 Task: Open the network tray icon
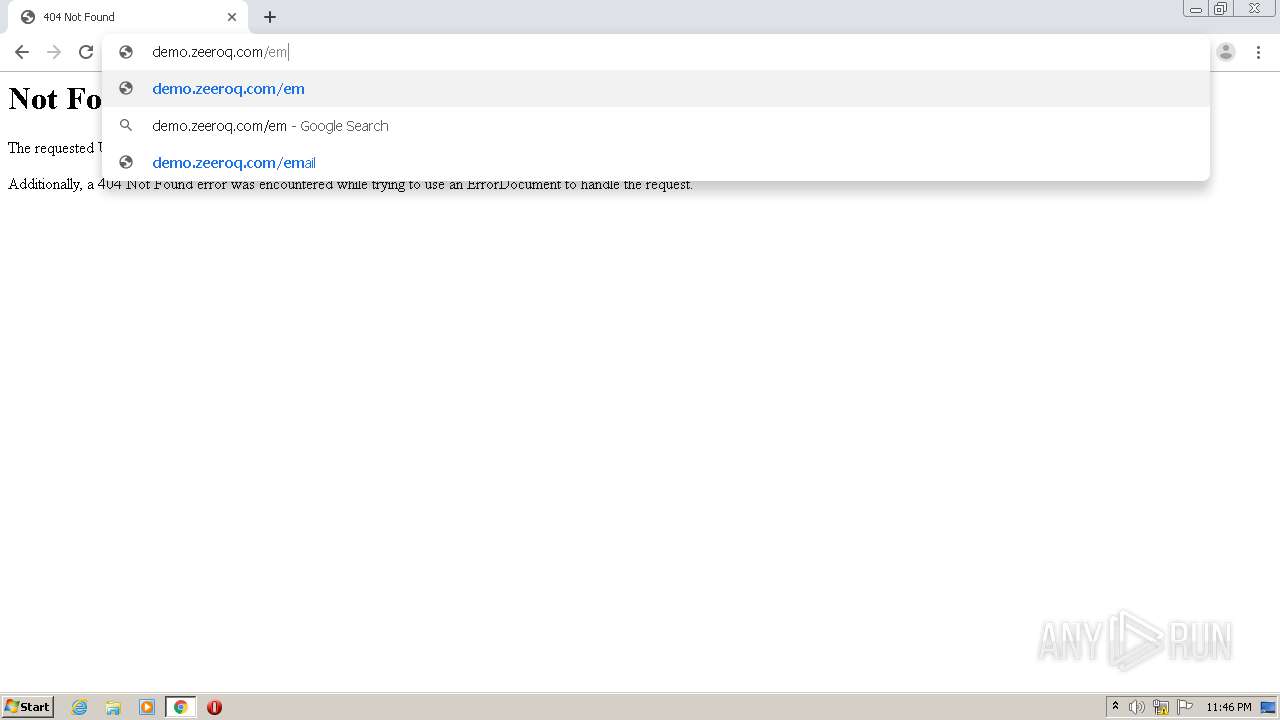(x=1160, y=707)
